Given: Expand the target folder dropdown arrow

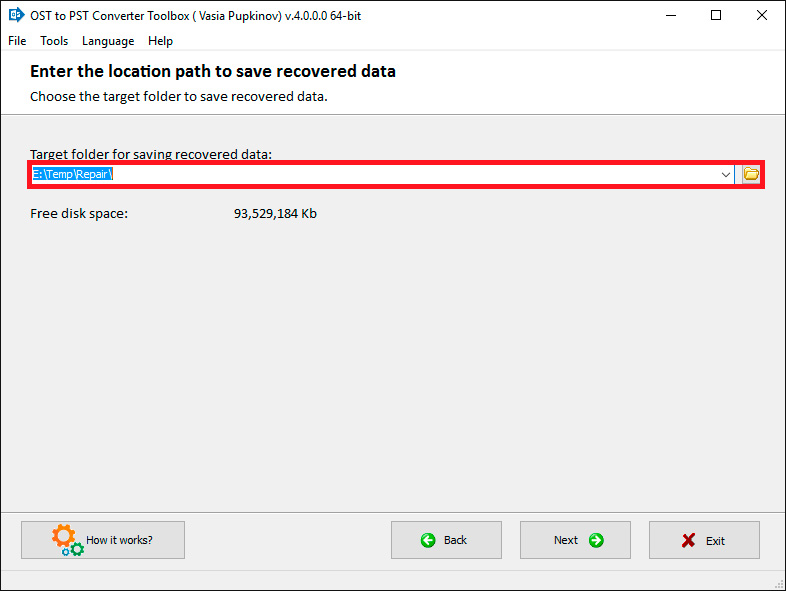Looking at the screenshot, I should tap(726, 174).
